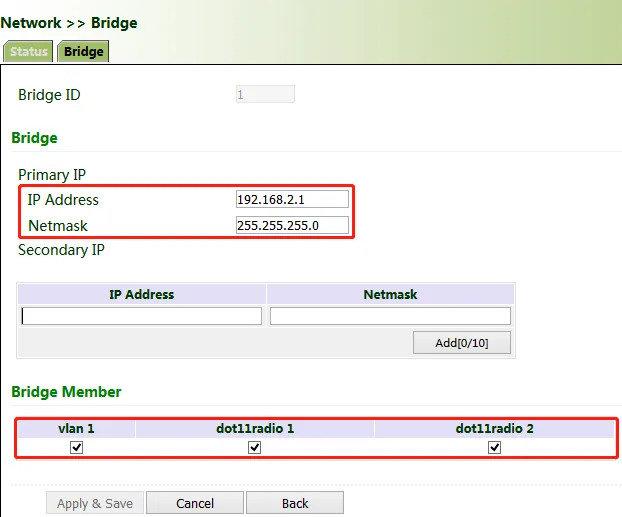Click the Bridge ID label

[49, 95]
